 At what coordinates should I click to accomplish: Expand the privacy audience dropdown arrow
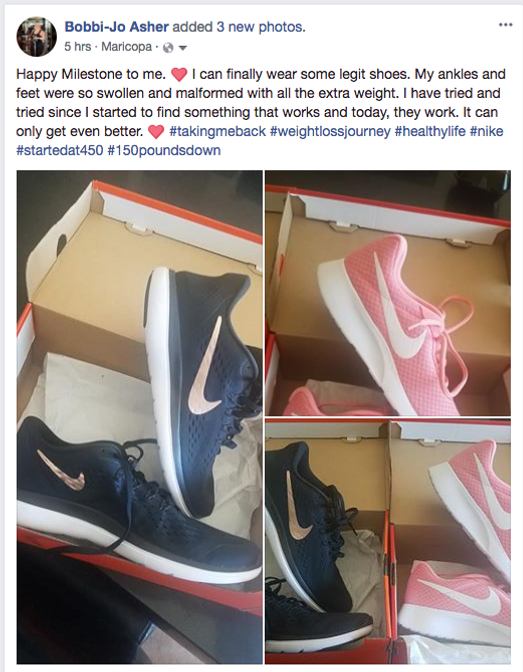coord(182,48)
